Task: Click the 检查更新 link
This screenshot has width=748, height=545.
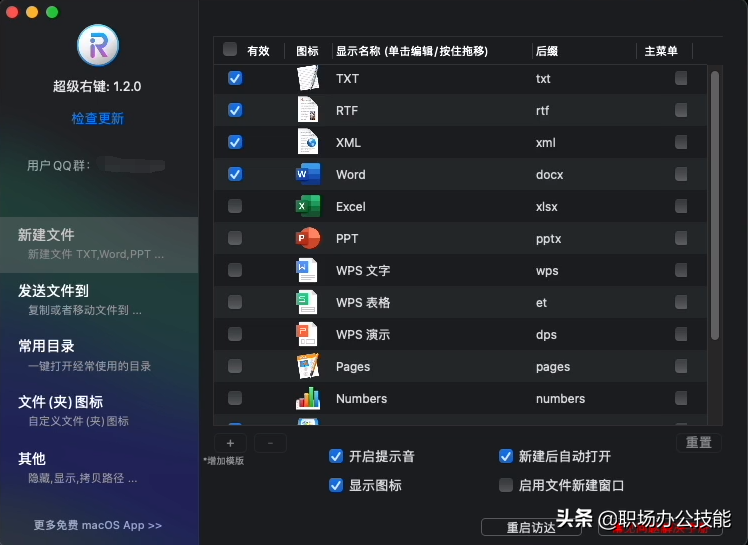Action: (x=98, y=118)
